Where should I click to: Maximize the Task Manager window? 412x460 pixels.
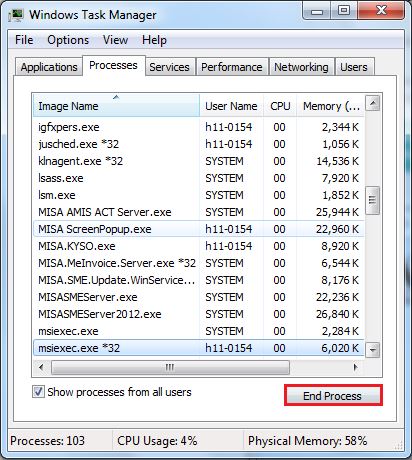344,11
